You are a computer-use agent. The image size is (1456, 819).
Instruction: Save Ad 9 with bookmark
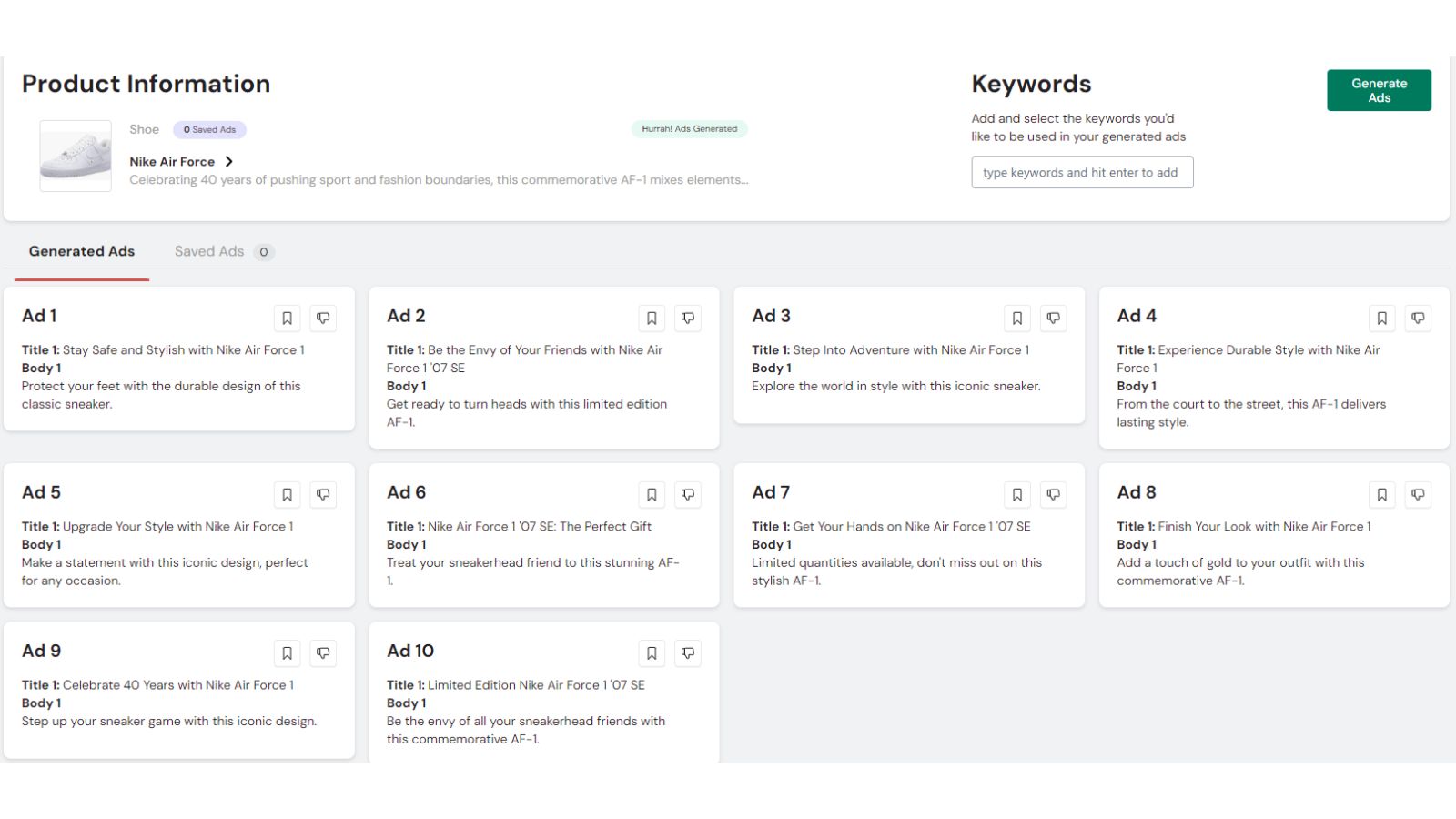coord(287,652)
